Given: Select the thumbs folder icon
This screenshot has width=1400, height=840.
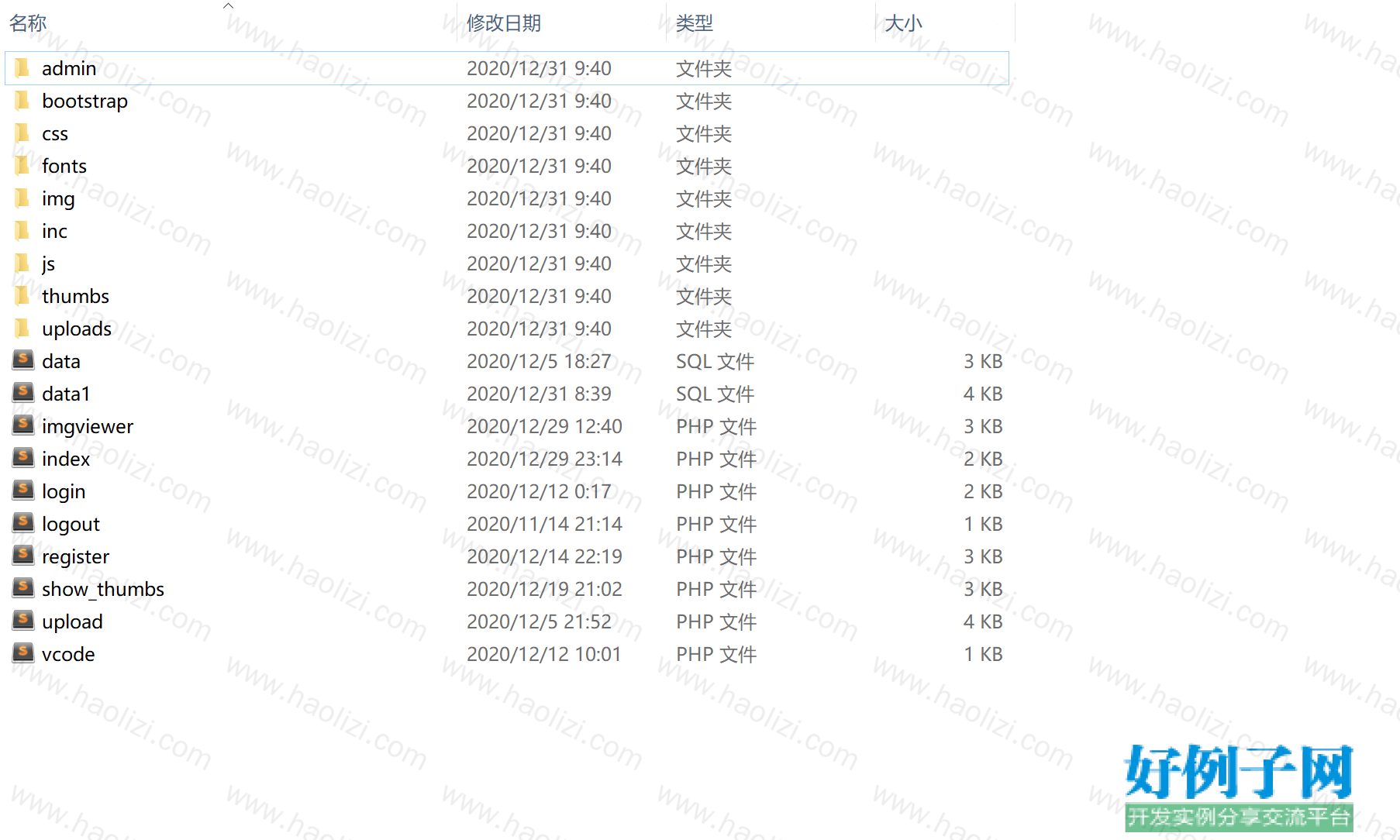Looking at the screenshot, I should click(22, 296).
